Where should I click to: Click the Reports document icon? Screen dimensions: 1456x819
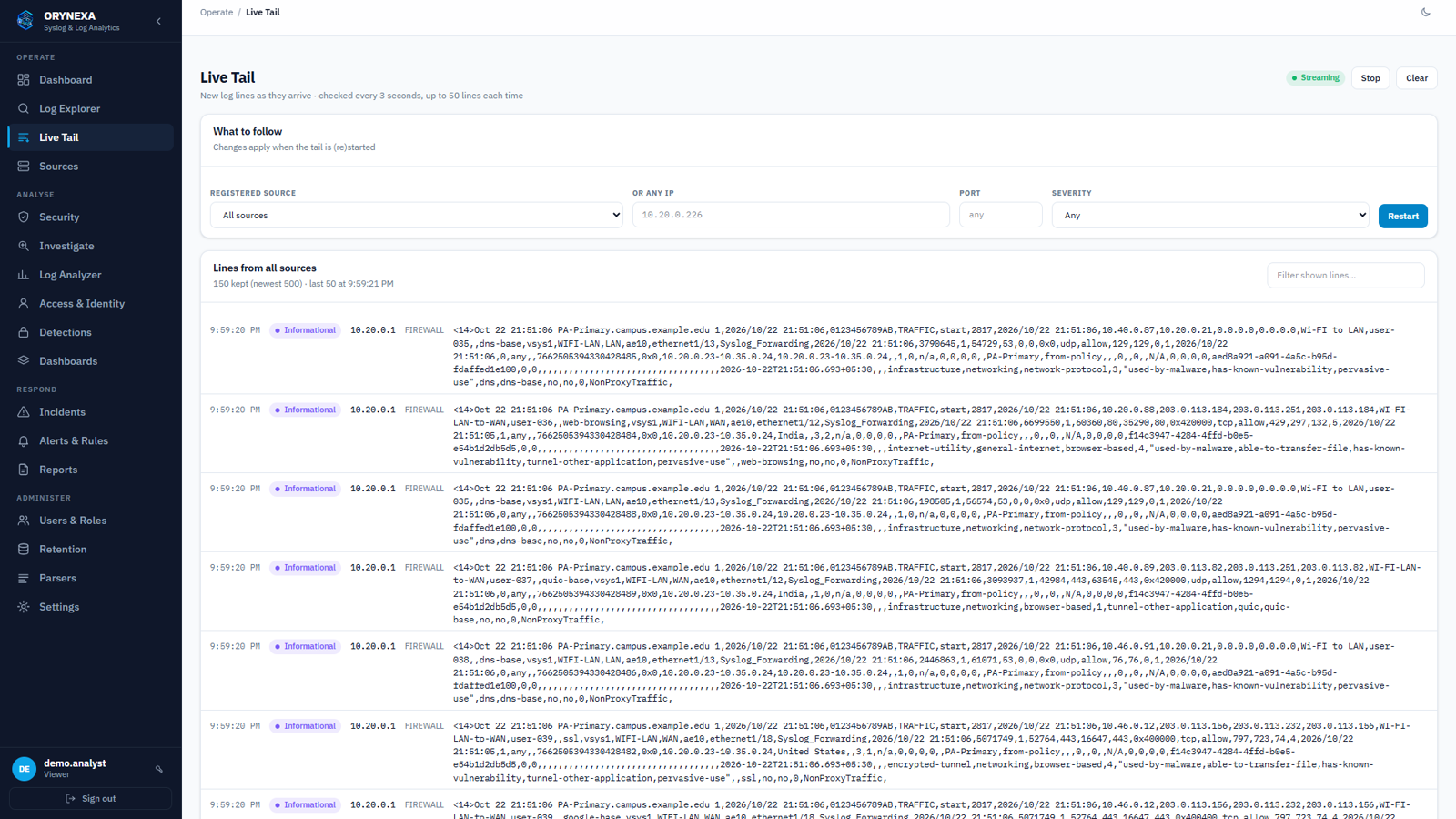pos(24,470)
